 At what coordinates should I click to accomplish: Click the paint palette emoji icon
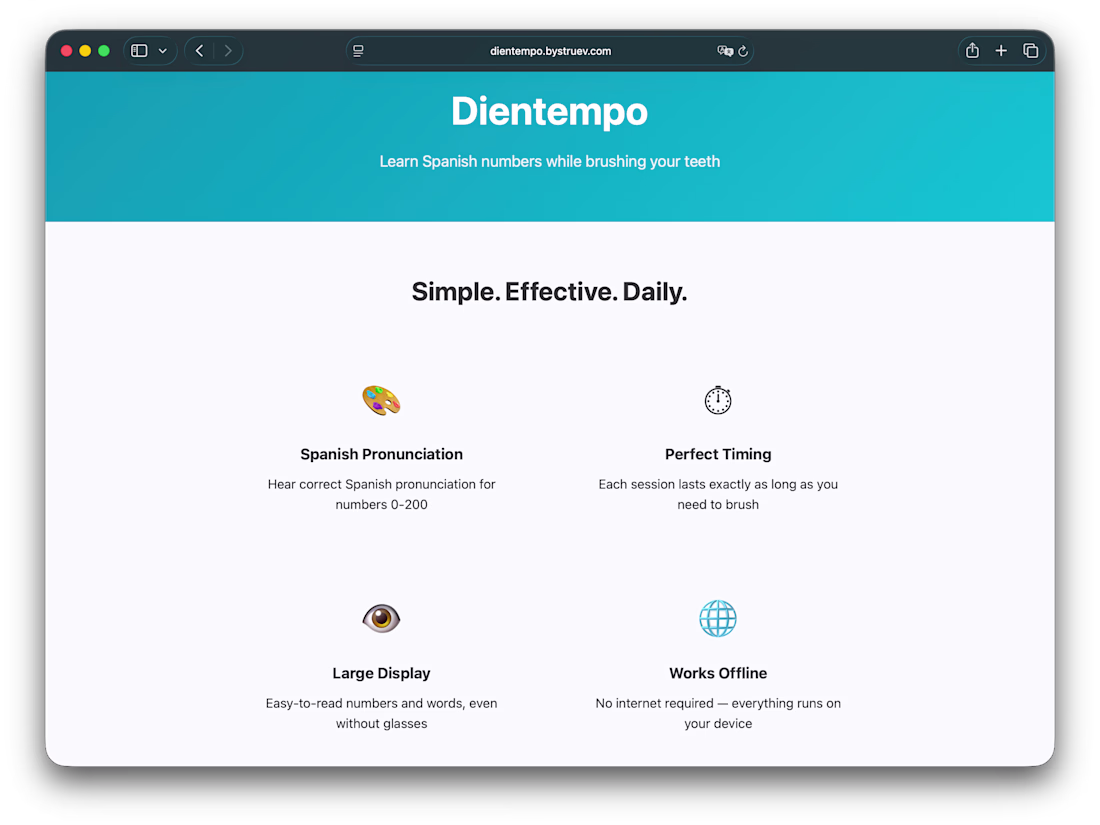[x=381, y=401]
